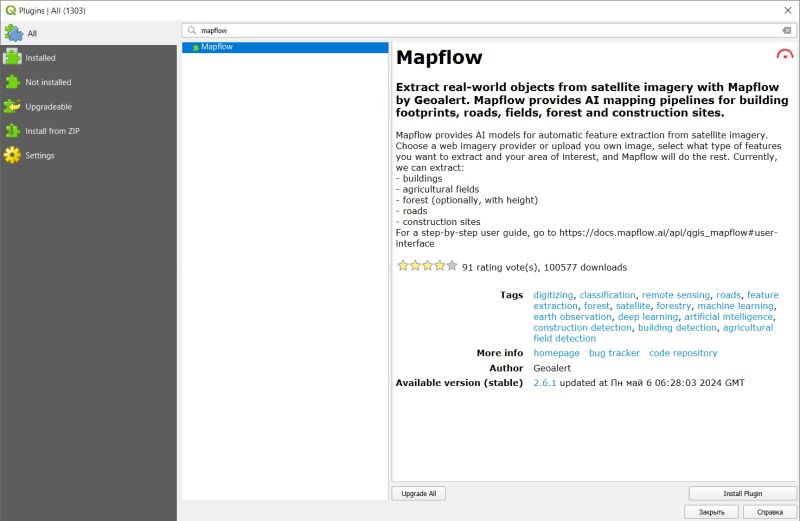The width and height of the screenshot is (800, 521).
Task: Select Mapflow in the plugin list
Action: click(285, 47)
